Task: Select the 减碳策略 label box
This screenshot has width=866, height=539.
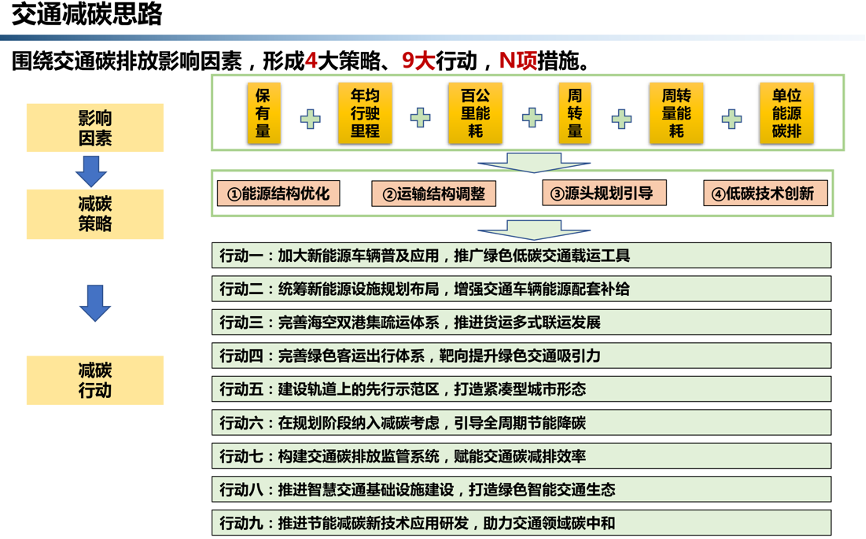Action: pyautogui.click(x=95, y=213)
